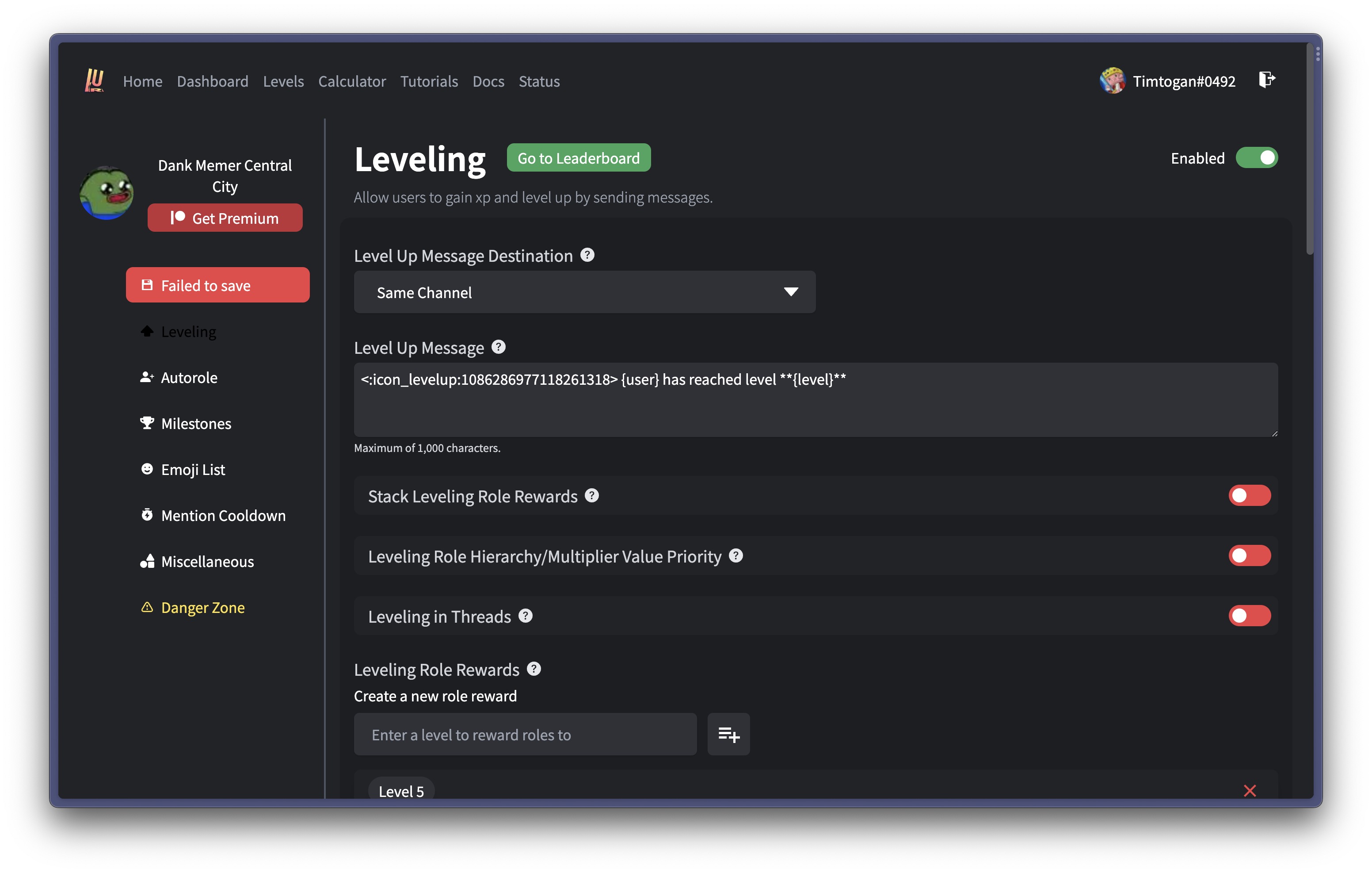The height and width of the screenshot is (873, 1372).
Task: Click the bot logo in navbar
Action: tap(95, 80)
